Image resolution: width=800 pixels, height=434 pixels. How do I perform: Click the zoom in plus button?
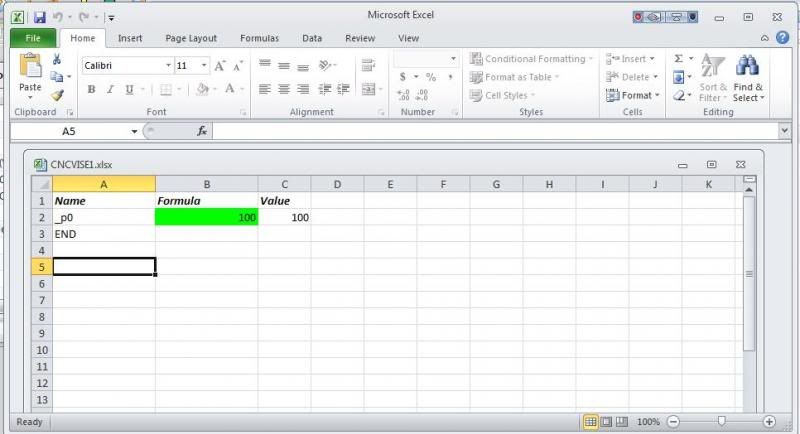point(769,422)
